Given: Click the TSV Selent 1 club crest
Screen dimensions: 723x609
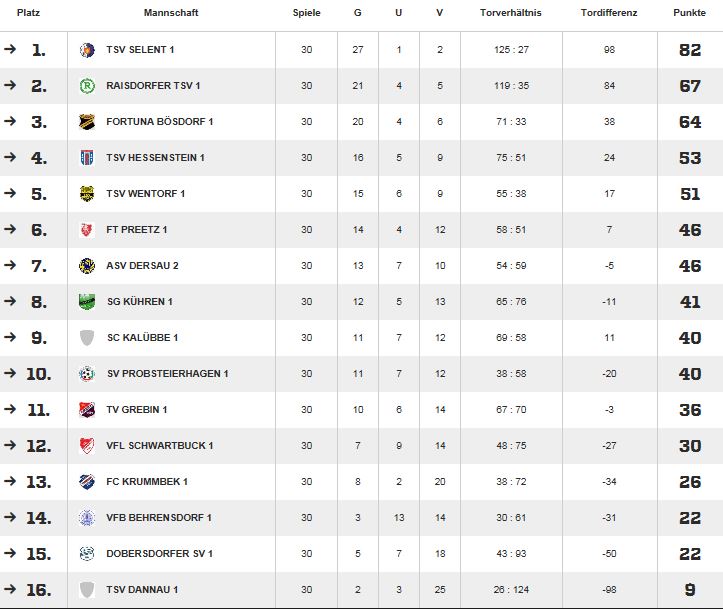Looking at the screenshot, I should point(87,49).
